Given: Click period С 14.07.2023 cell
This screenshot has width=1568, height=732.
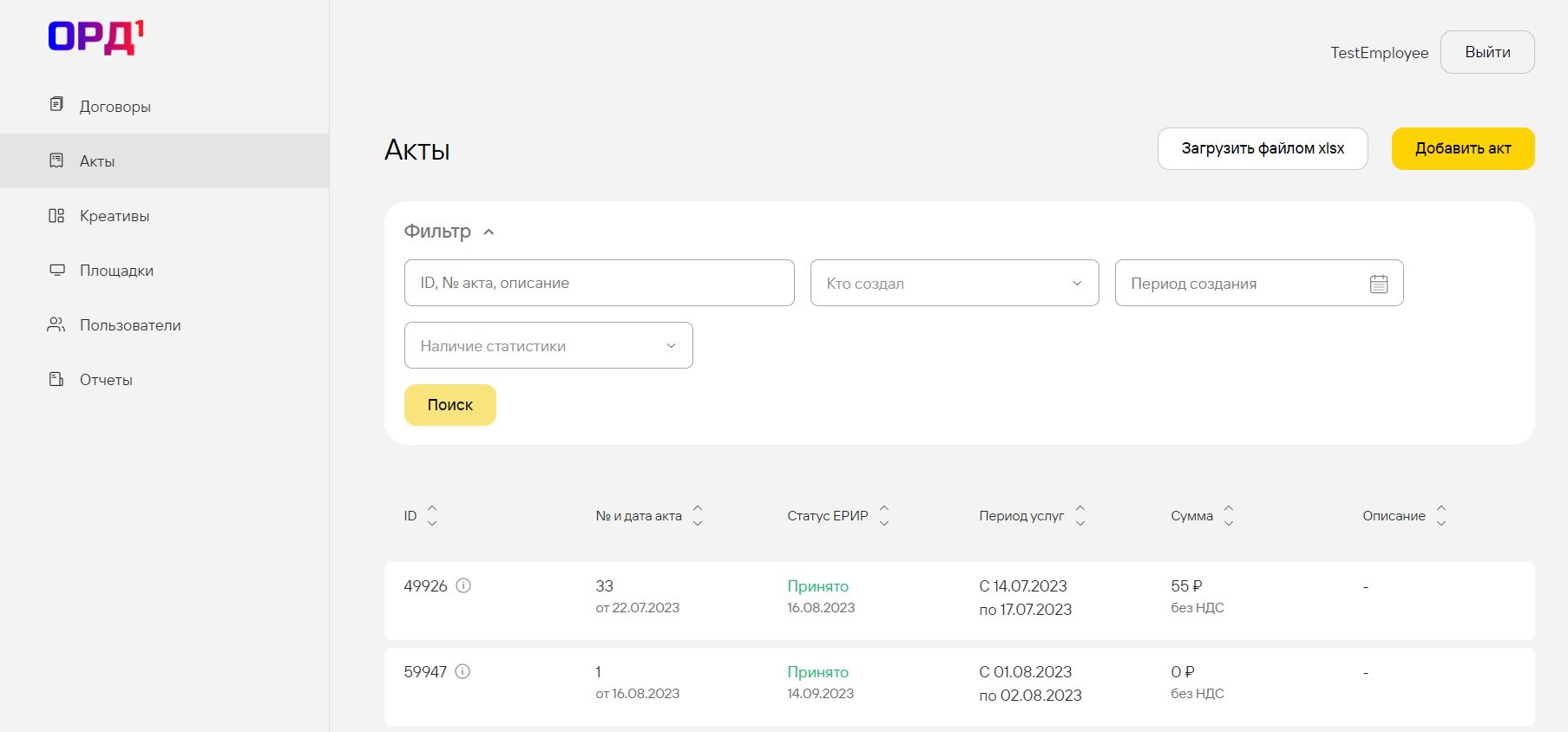Looking at the screenshot, I should (x=1025, y=598).
